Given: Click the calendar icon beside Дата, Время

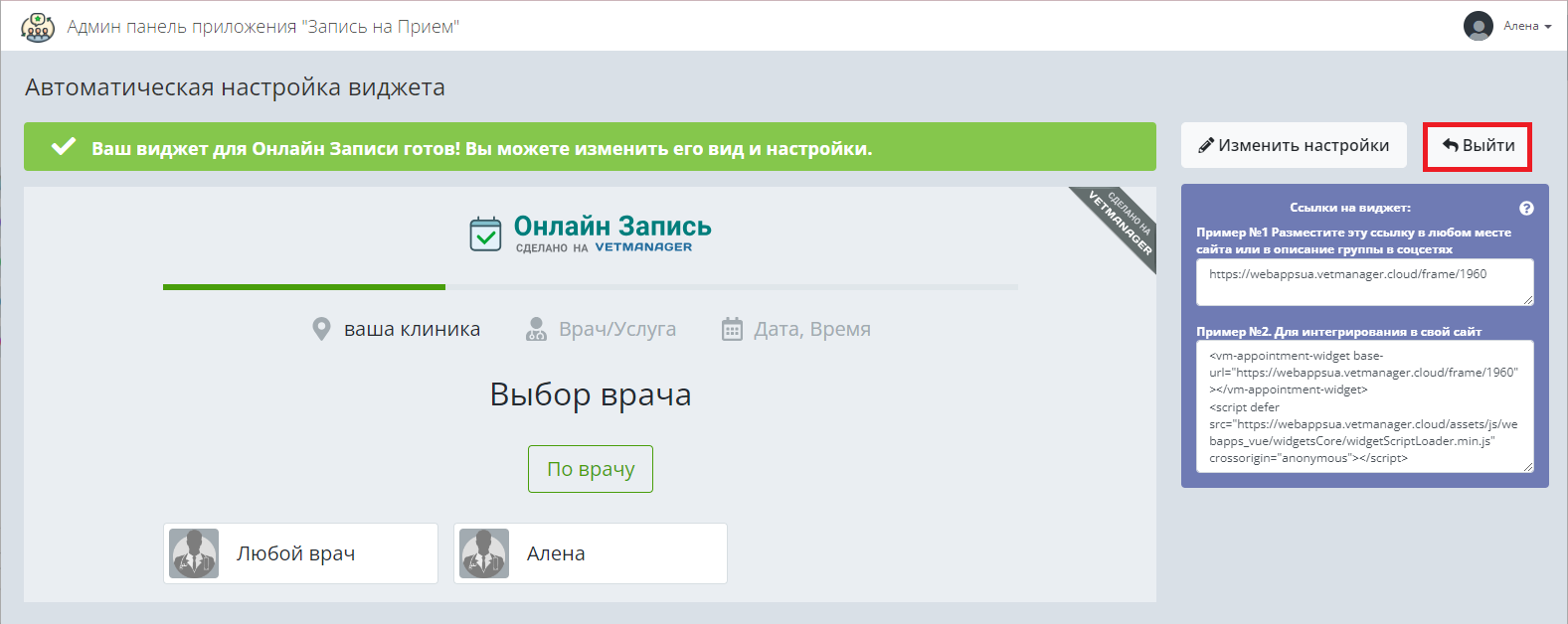Looking at the screenshot, I should coord(732,329).
